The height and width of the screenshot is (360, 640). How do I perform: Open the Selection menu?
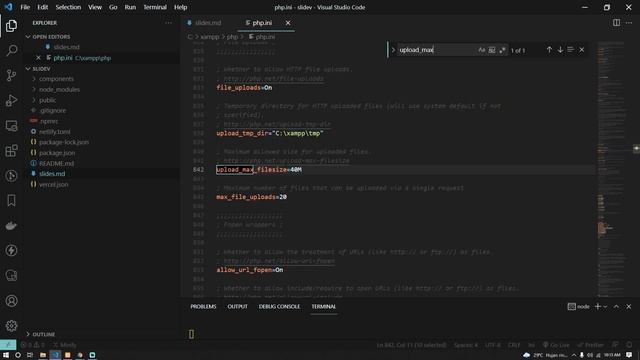68,7
